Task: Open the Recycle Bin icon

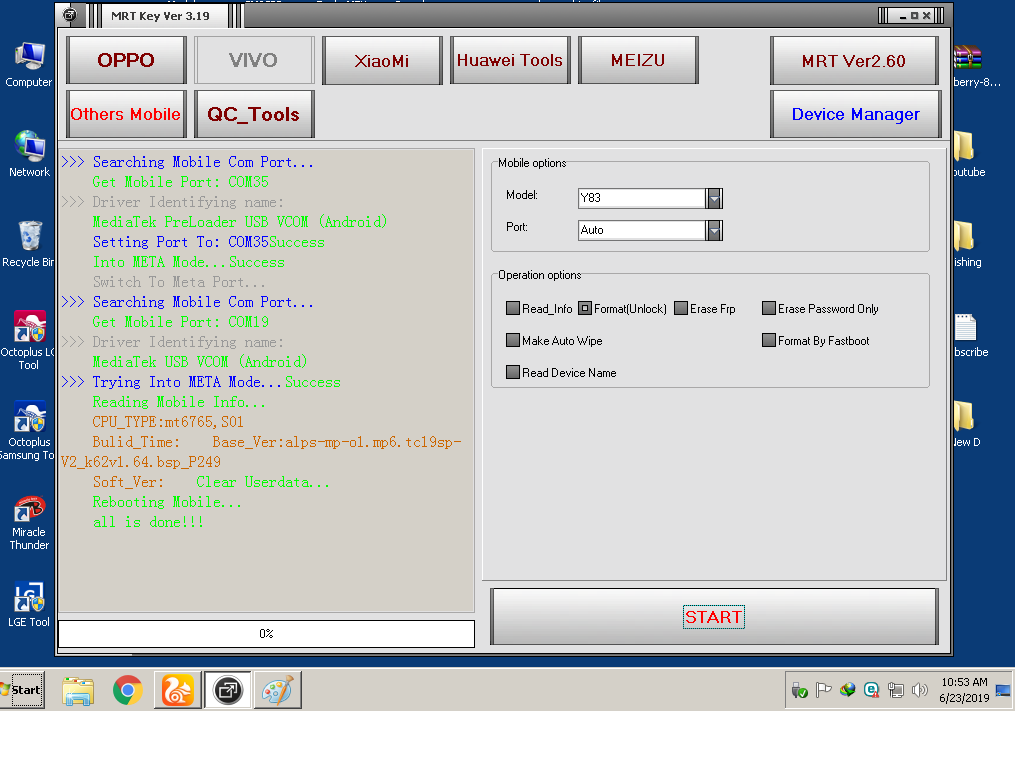Action: 29,244
